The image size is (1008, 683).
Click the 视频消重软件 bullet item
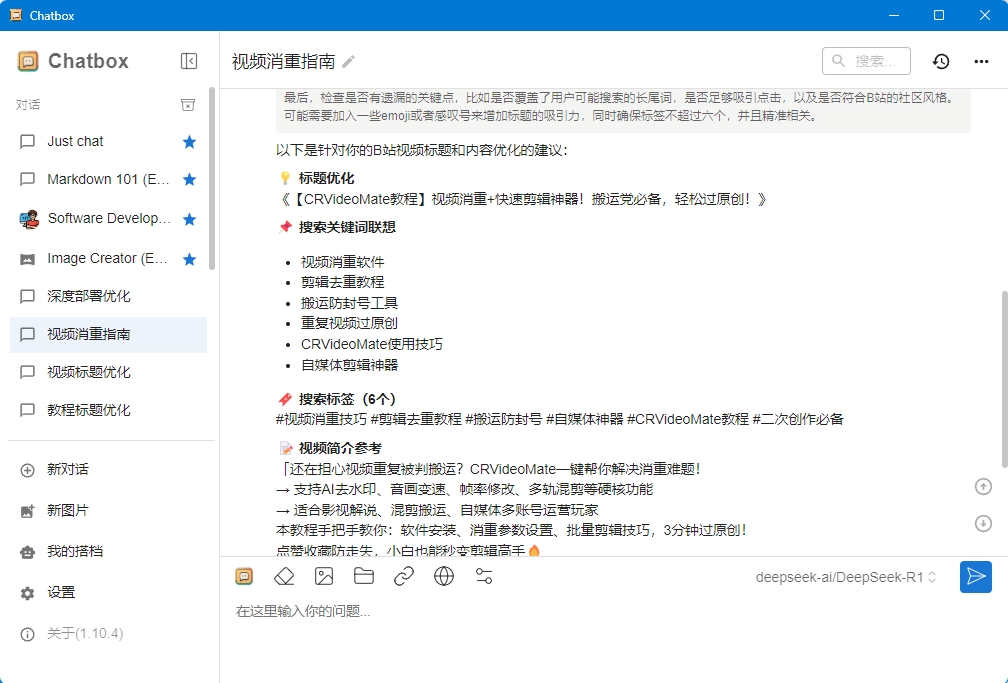tap(343, 262)
